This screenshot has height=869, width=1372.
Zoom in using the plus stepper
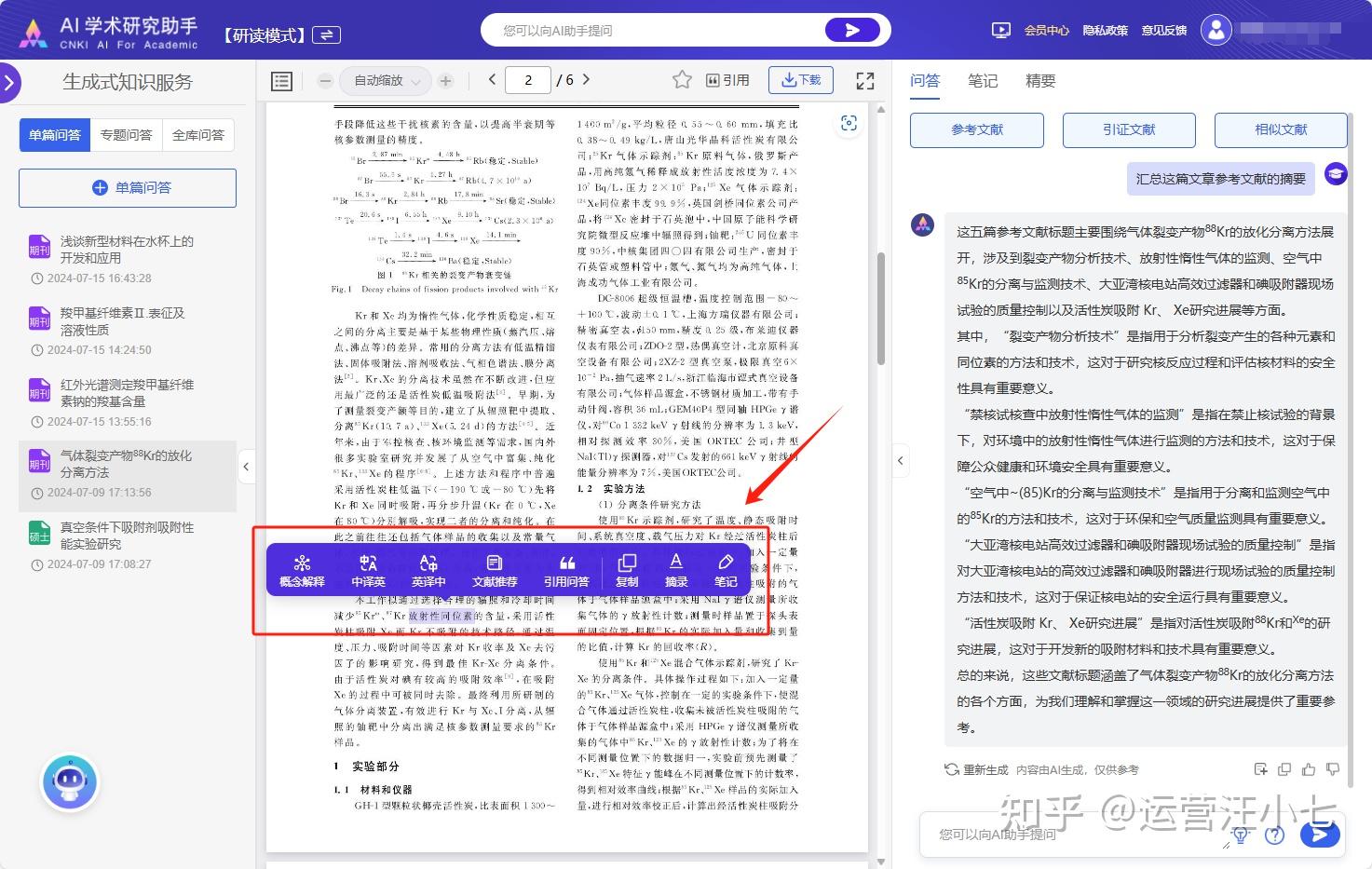pos(446,81)
